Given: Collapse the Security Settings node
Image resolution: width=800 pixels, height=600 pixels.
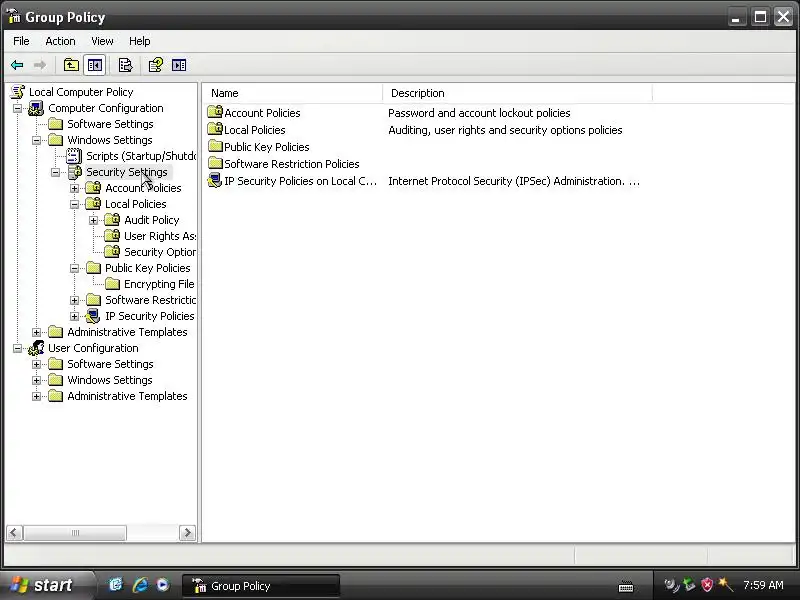Looking at the screenshot, I should pos(56,172).
